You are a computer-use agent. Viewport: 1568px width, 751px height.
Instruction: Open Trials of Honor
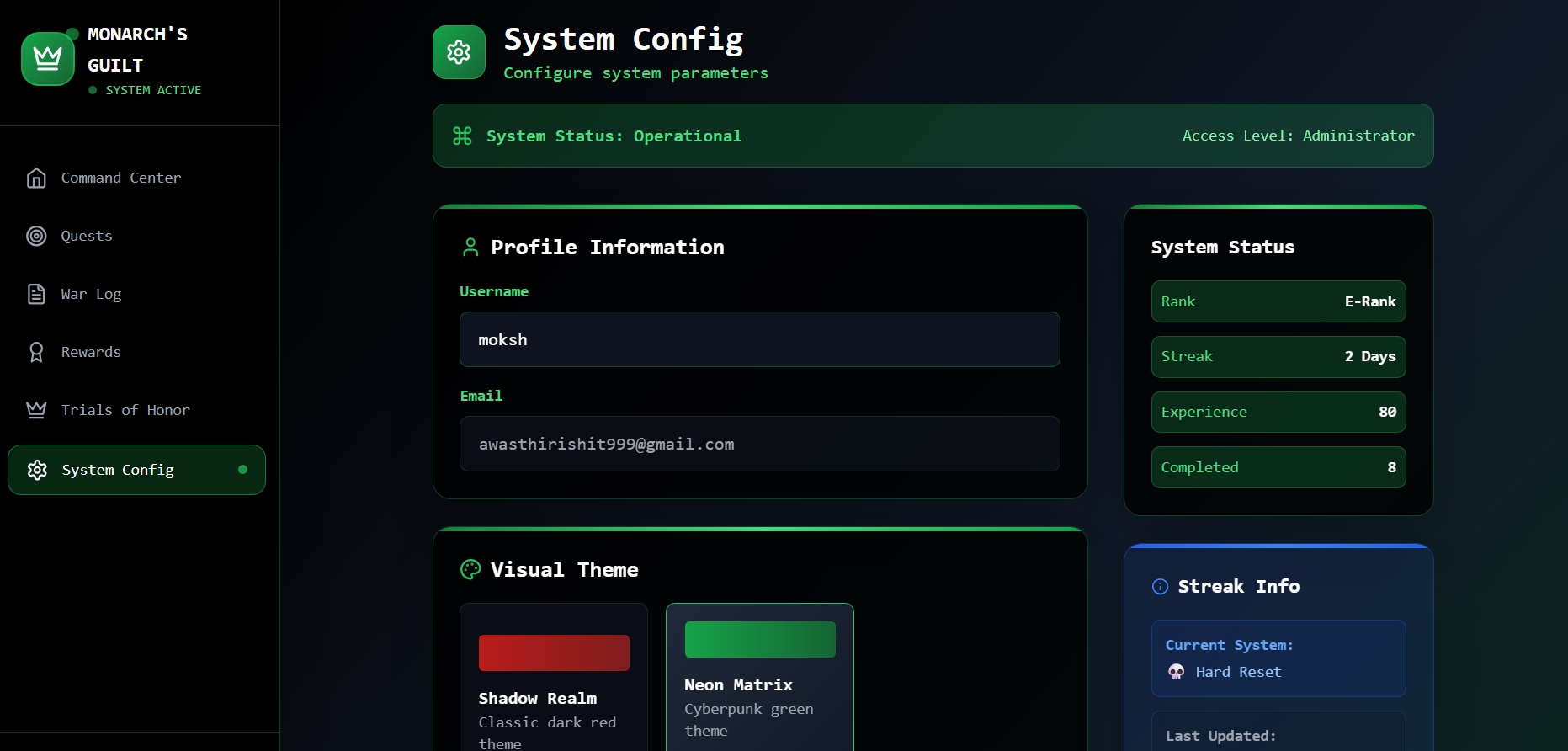[x=136, y=410]
